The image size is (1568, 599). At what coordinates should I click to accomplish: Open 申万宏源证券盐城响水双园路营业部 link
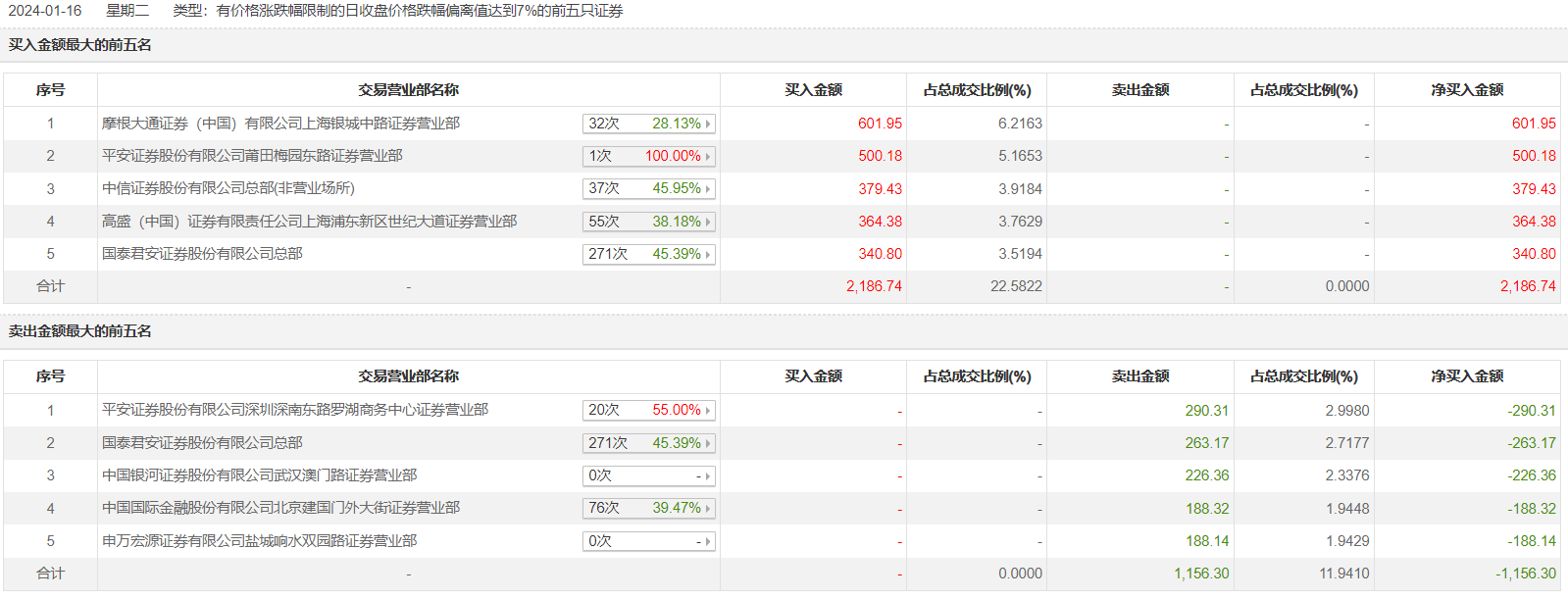(259, 541)
